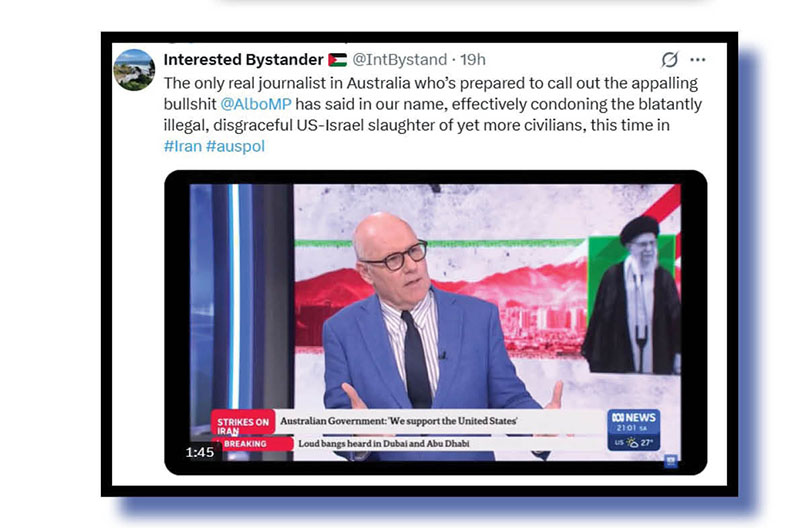794x528 pixels.
Task: Click the 'Loud bangs heard in Dubai' ticker
Action: 383,443
